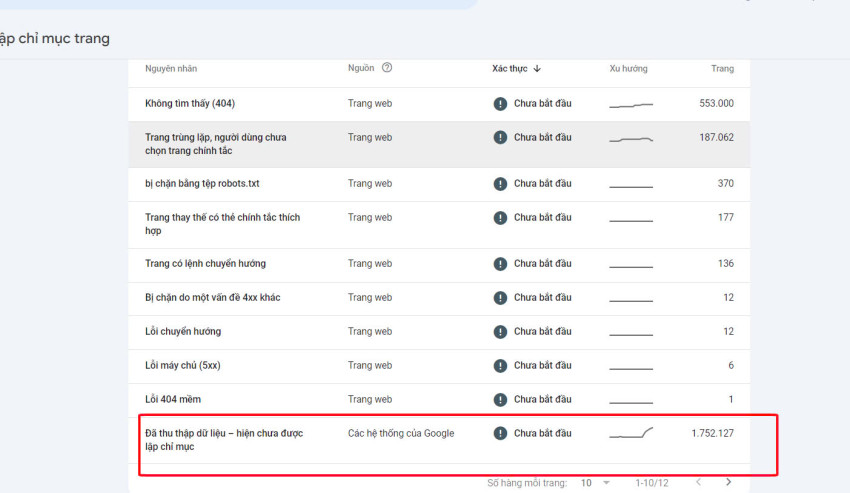Click the warning icon in the robots.txt row
Screen dimensions: 850x493
point(500,184)
